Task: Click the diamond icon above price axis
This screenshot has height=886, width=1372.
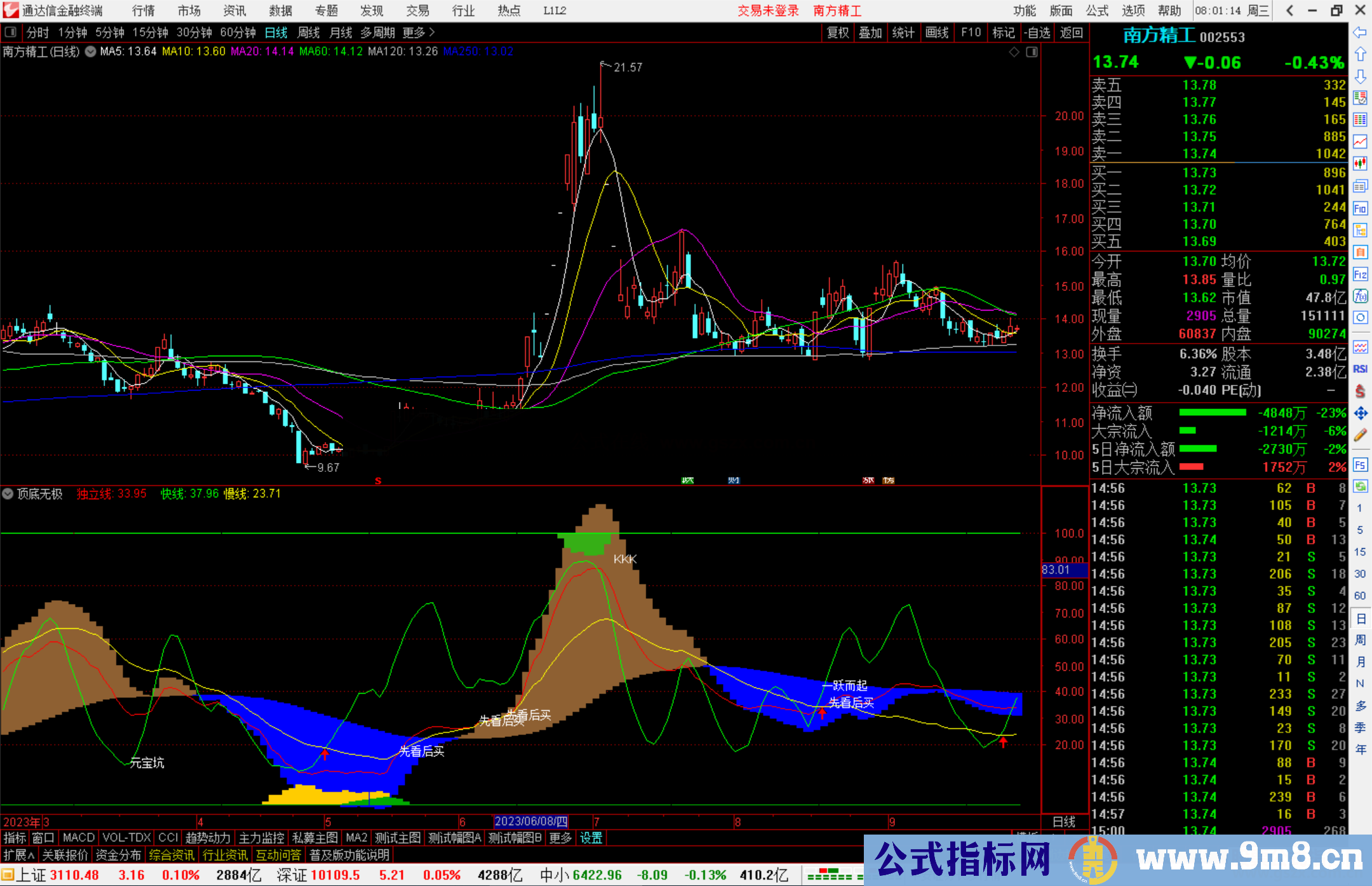Action: [1014, 52]
